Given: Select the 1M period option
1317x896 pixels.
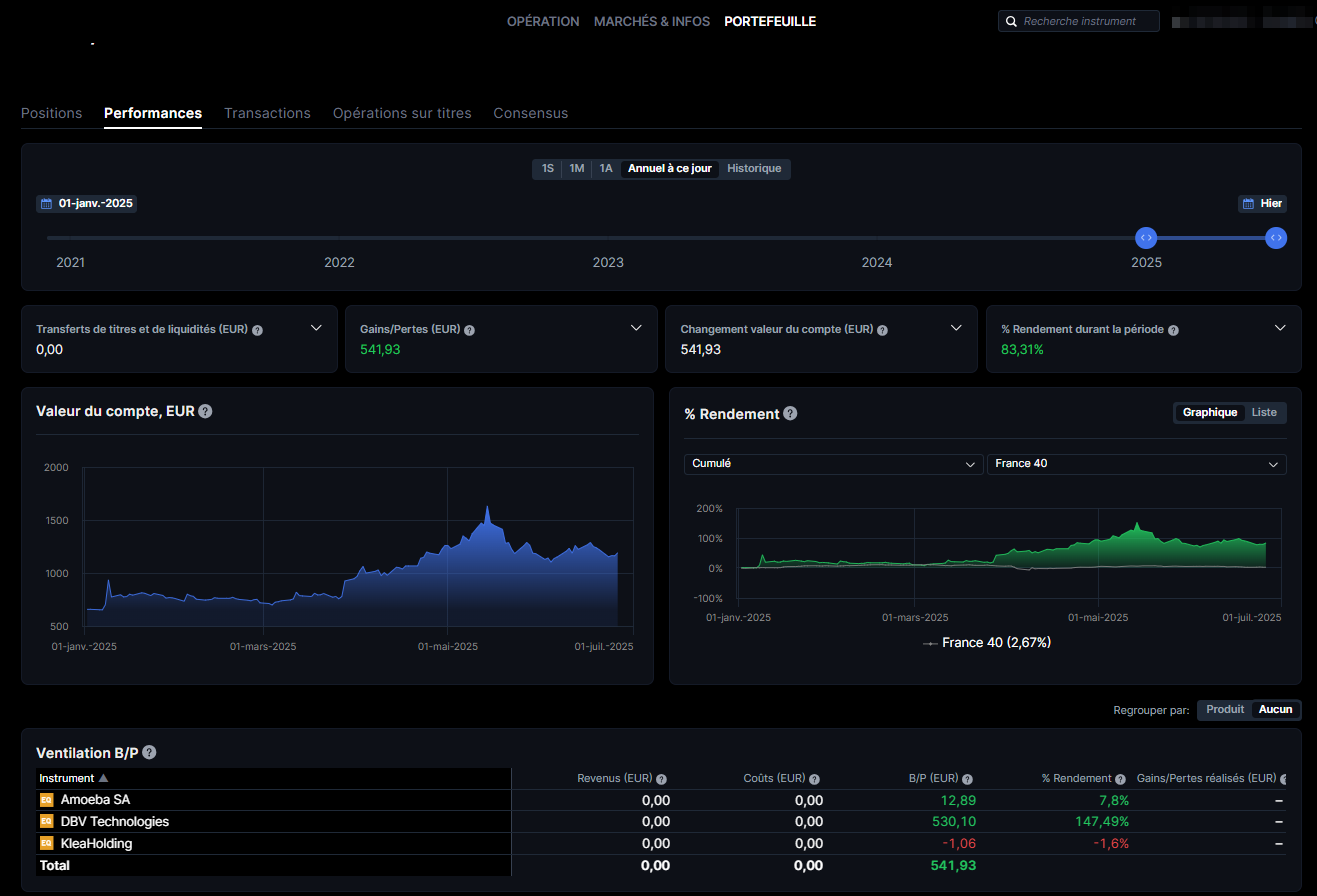Looking at the screenshot, I should 577,169.
